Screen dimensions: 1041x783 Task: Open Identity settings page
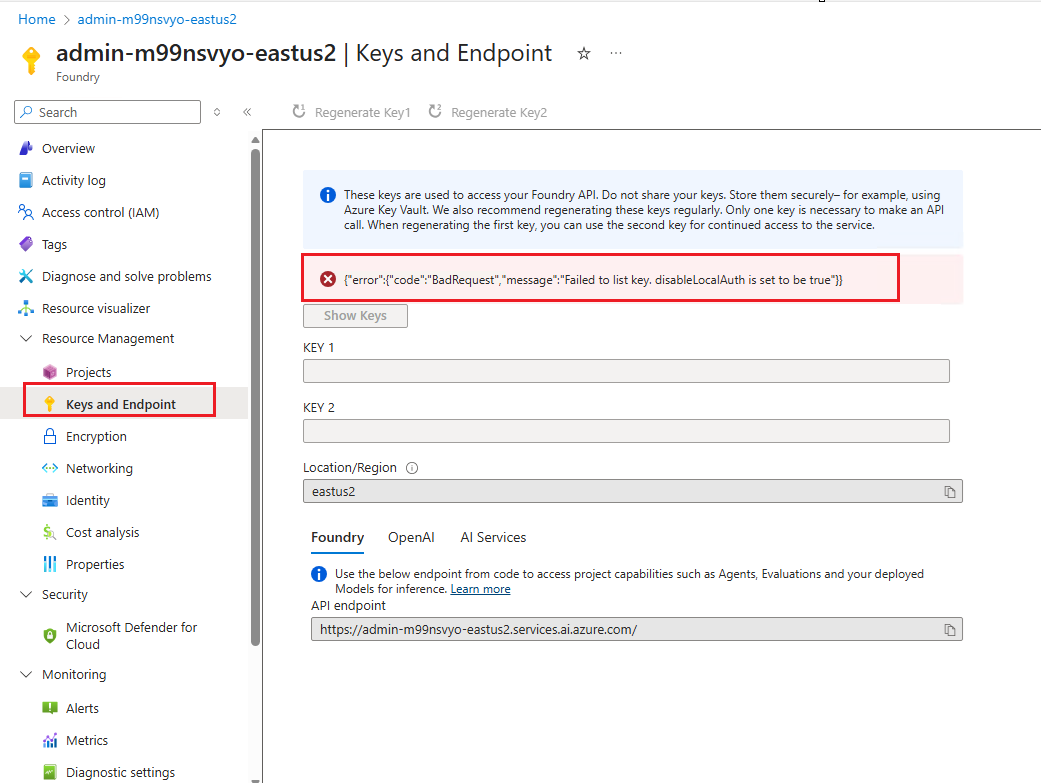point(88,500)
